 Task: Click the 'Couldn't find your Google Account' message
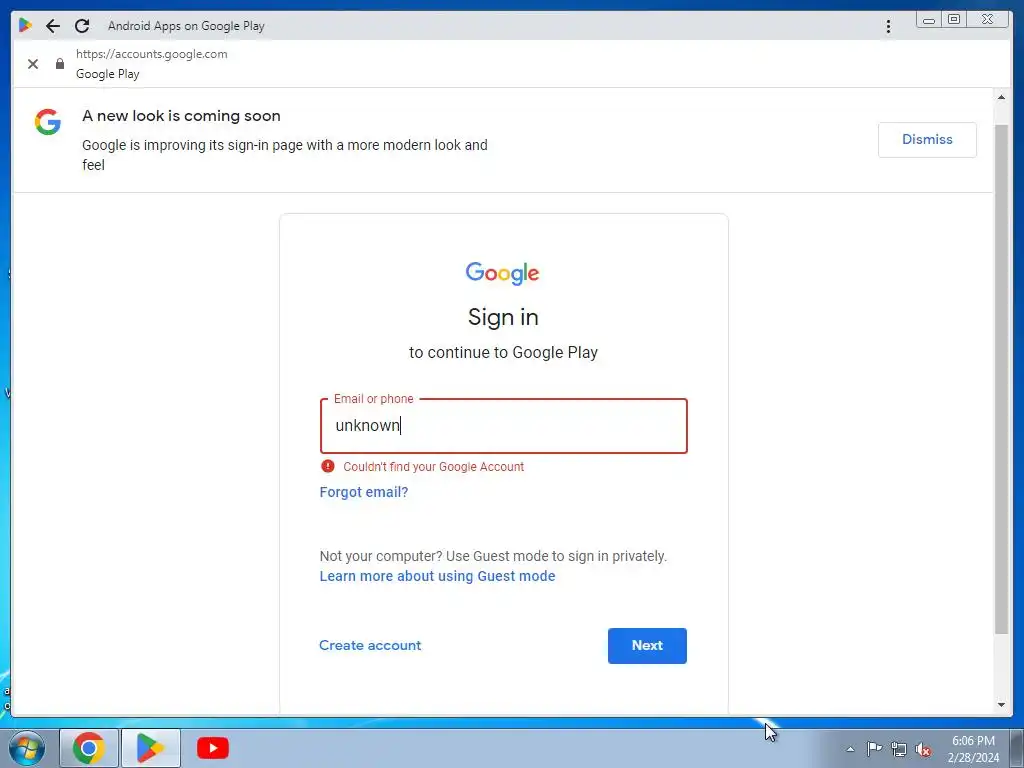coord(434,467)
